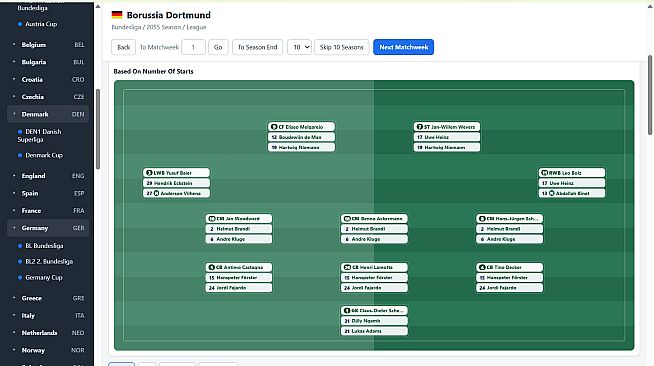The height and width of the screenshot is (366, 654).
Task: Click the German flag beside Borussia Dortmund
Action: pyautogui.click(x=117, y=15)
